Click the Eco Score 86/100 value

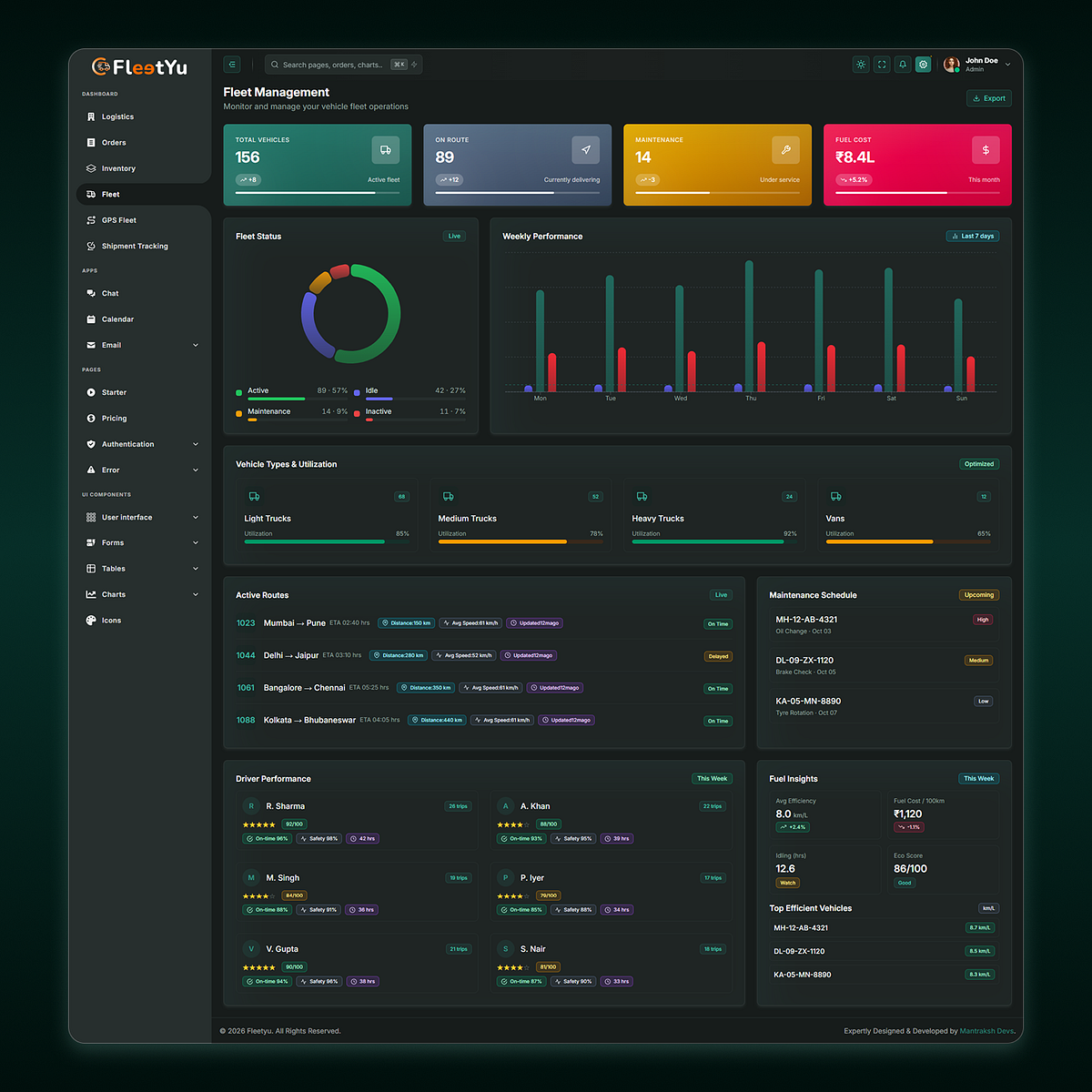tap(911, 869)
